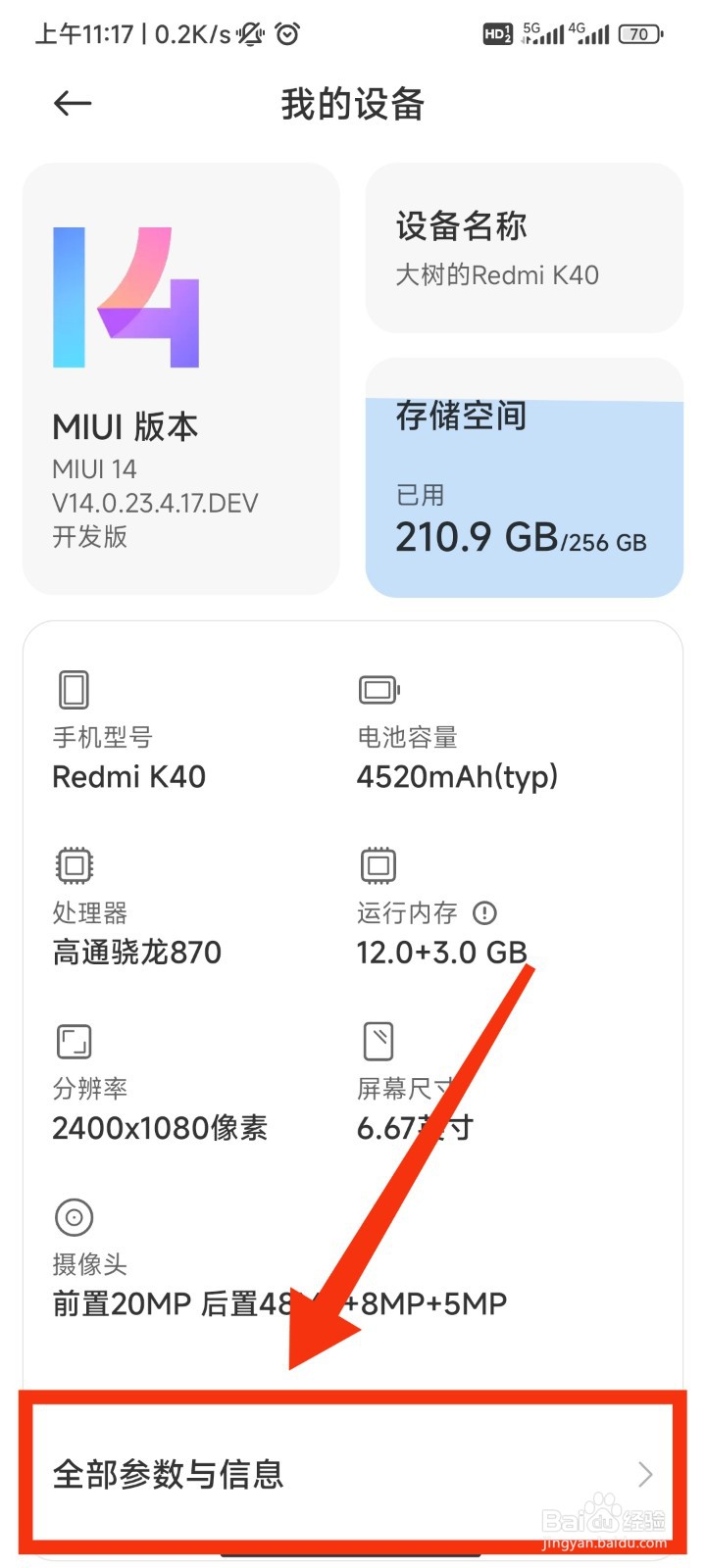This screenshot has width=706, height=1568.
Task: Tap the battery level indicator in status bar
Action: tap(641, 34)
